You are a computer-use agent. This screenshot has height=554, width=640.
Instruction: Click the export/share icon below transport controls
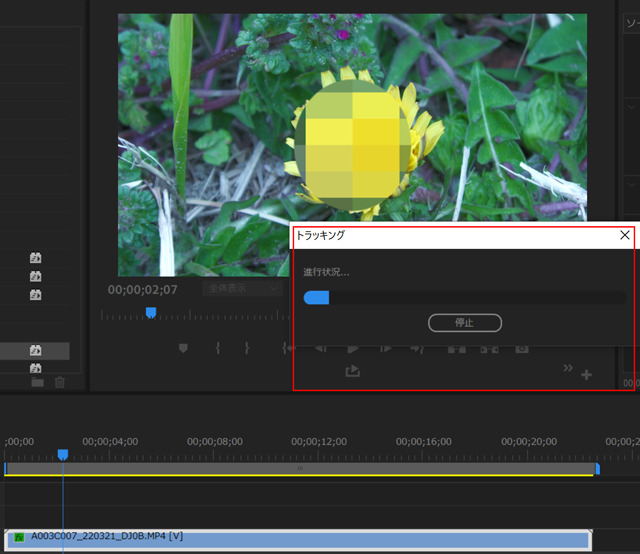pyautogui.click(x=352, y=371)
